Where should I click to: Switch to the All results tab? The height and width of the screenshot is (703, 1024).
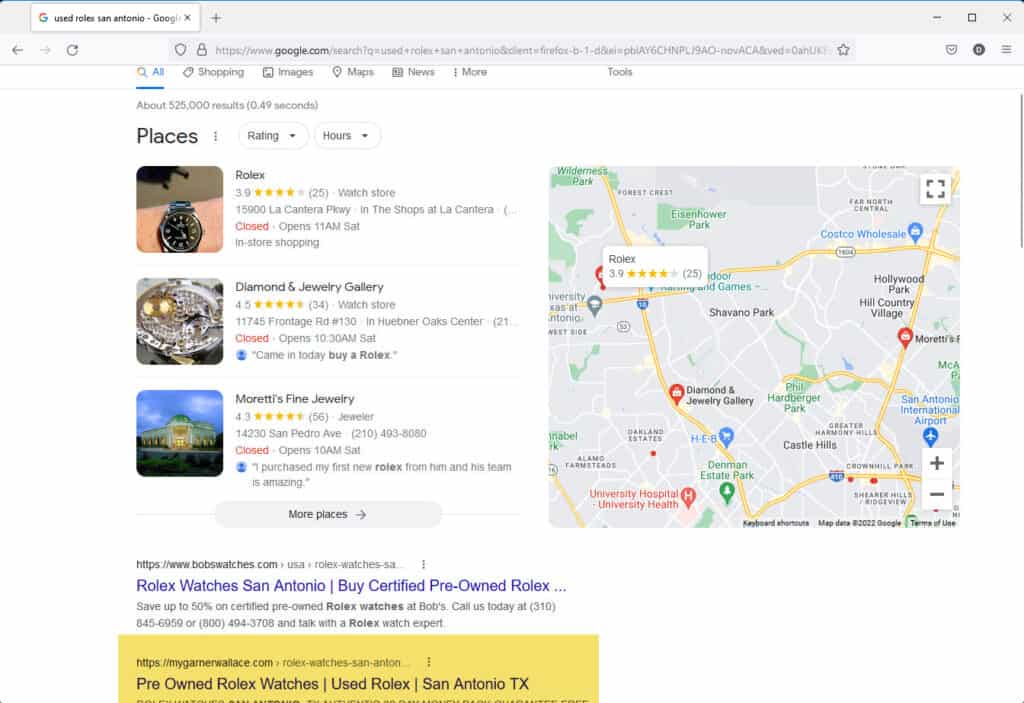(150, 72)
